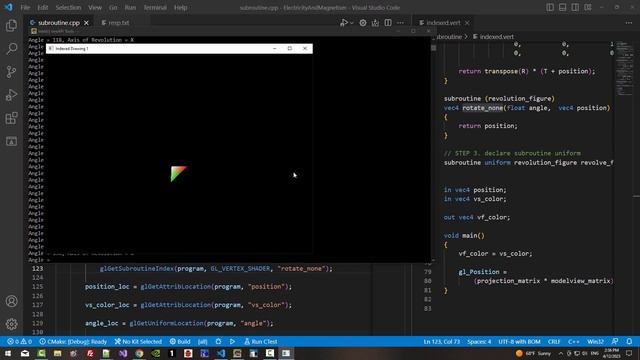Open the View menu

pyautogui.click(x=95, y=7)
